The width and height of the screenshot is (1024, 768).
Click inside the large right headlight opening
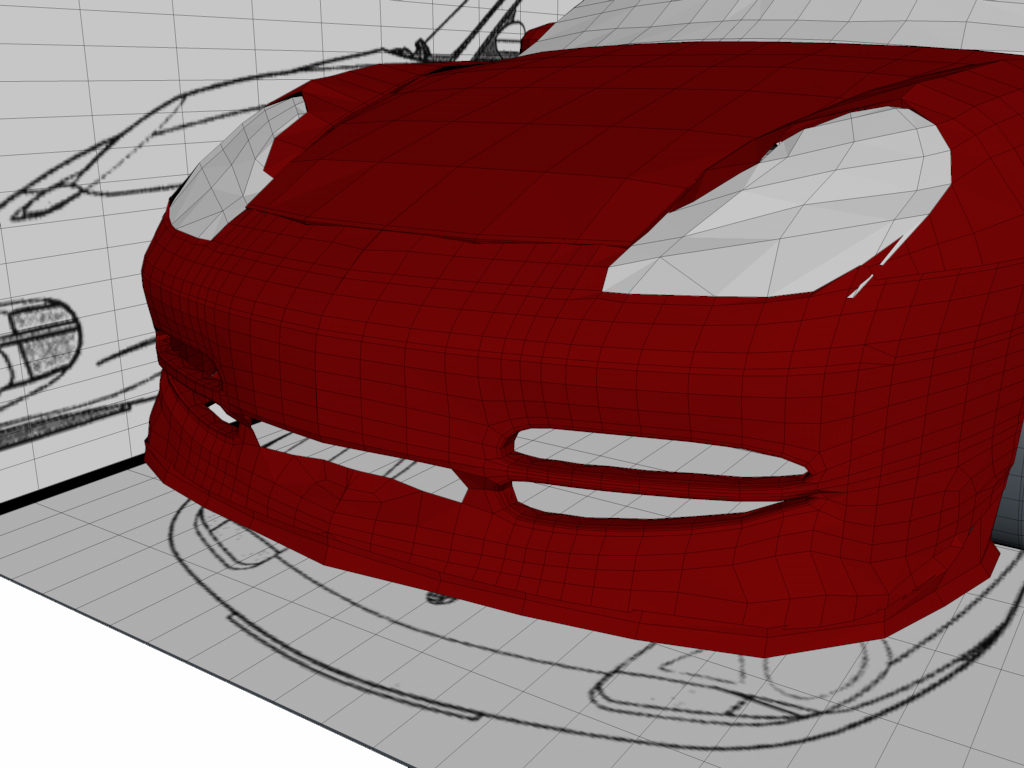pos(784,209)
